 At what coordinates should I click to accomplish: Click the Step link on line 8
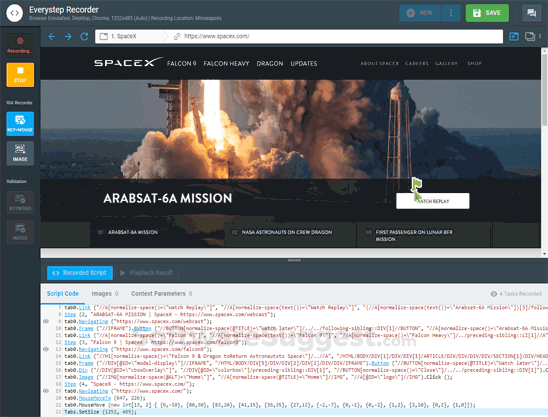pyautogui.click(x=70, y=315)
